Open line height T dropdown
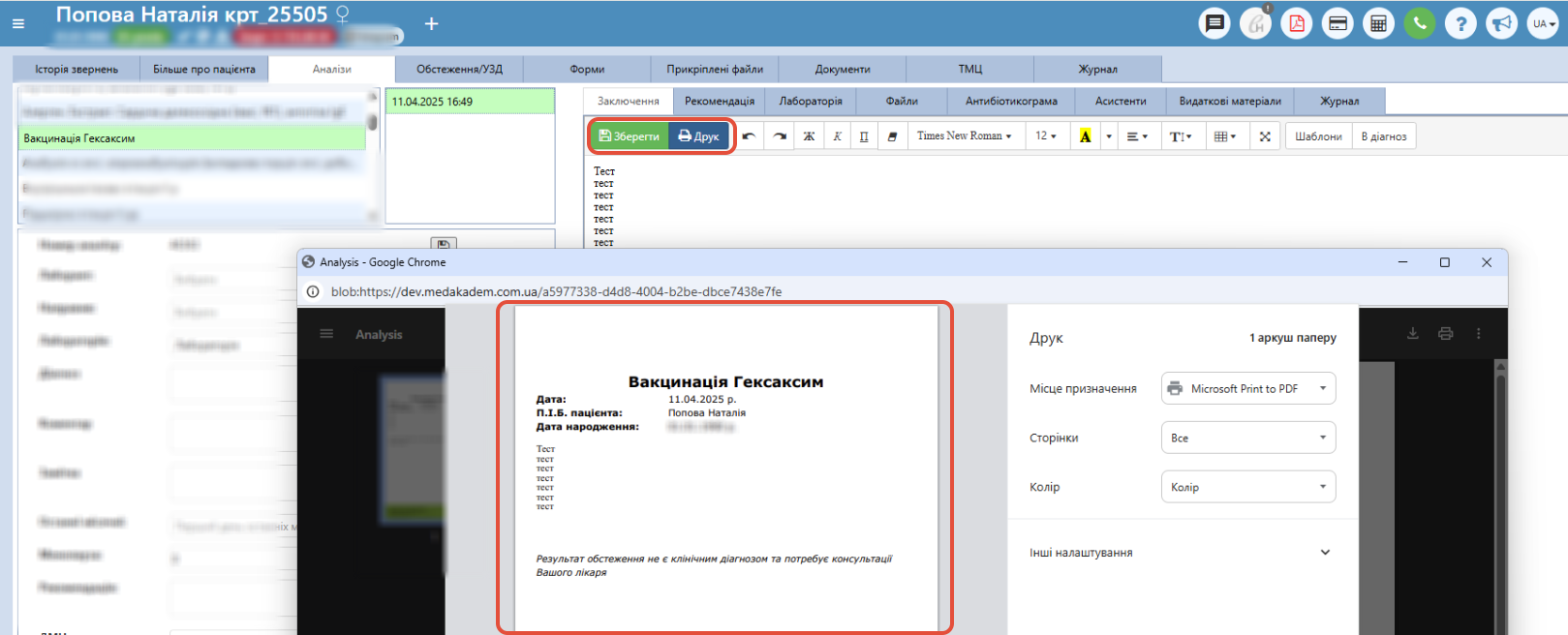Screen dimensions: 1568x635 tap(1181, 136)
